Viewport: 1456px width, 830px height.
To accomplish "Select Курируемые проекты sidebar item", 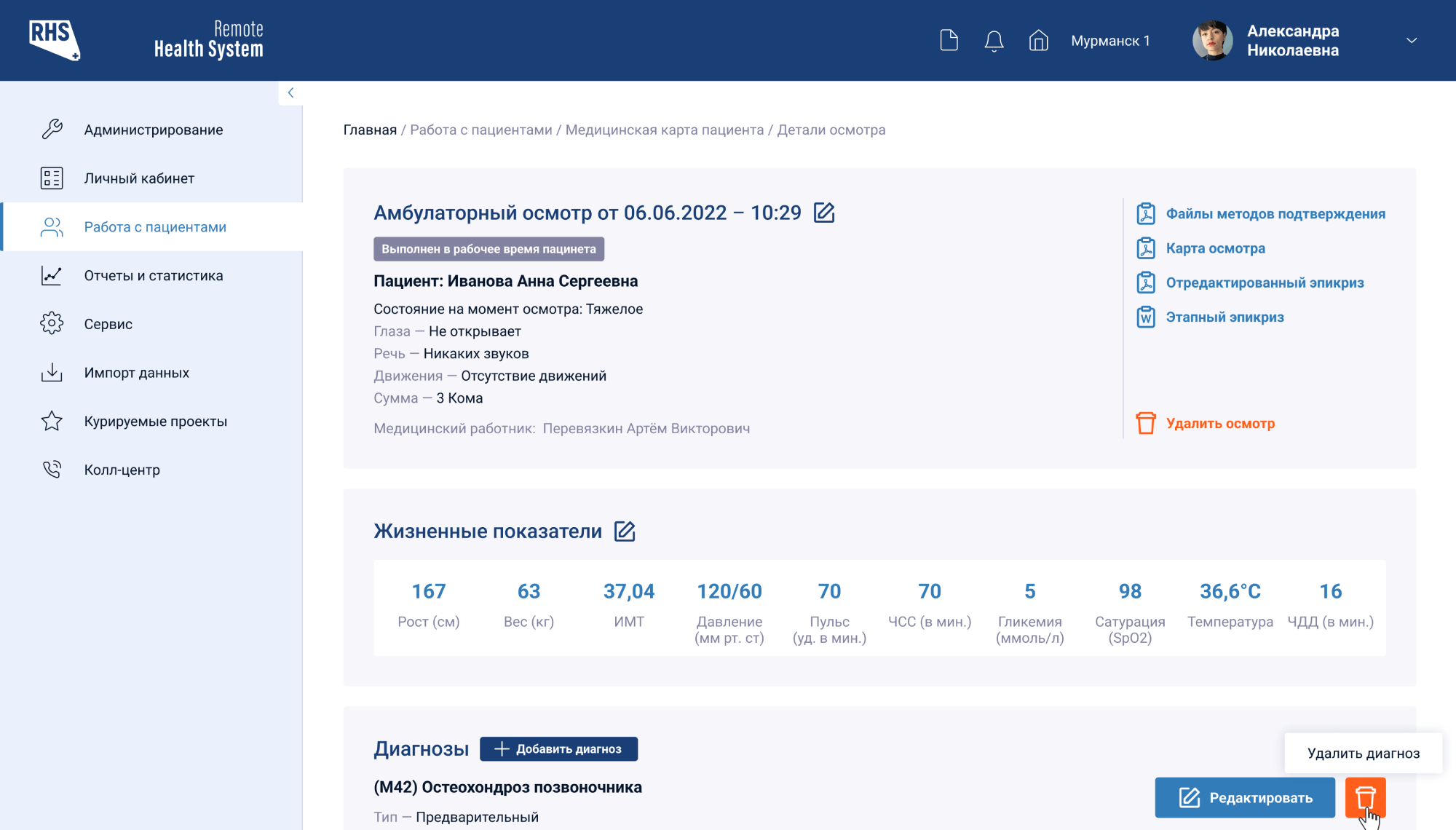I will [155, 421].
